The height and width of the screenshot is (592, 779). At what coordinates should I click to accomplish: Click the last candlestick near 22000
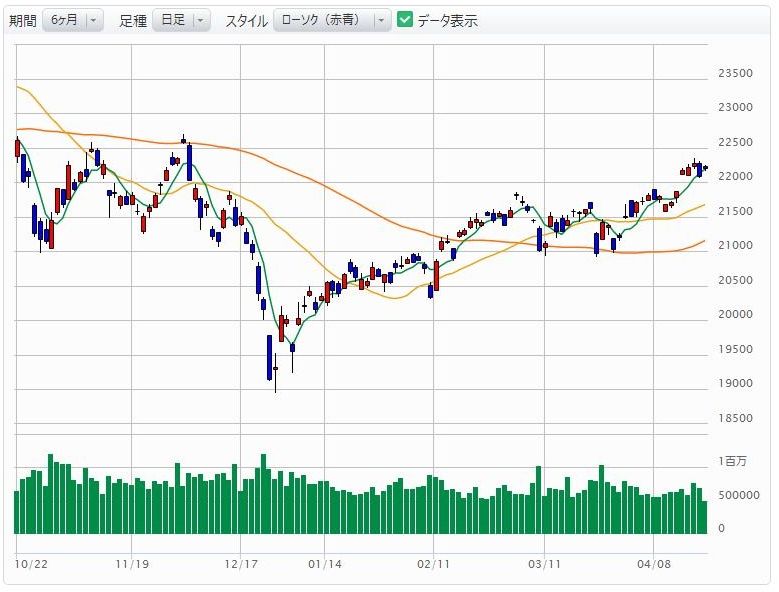point(705,168)
